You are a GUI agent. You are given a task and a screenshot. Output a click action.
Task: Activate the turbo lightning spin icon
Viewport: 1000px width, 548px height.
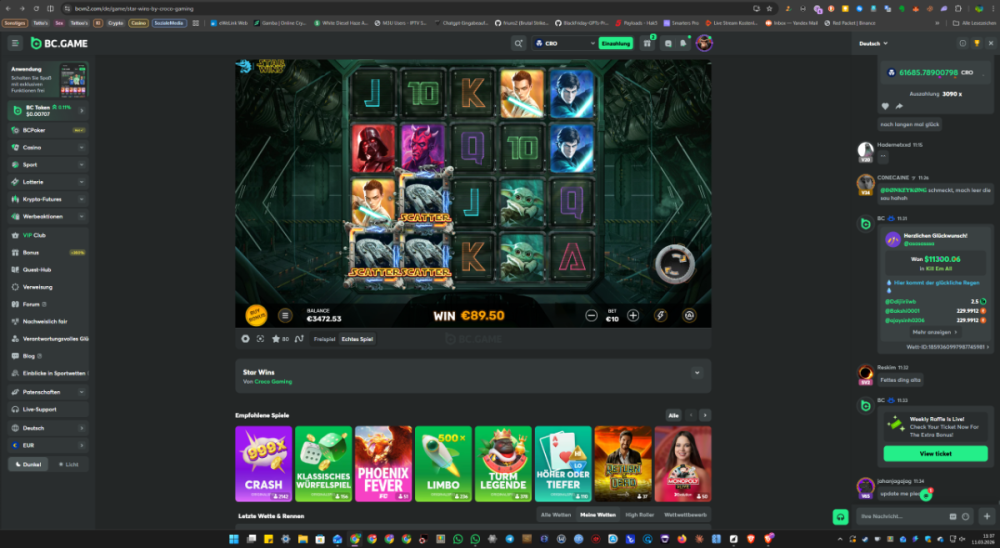660,315
